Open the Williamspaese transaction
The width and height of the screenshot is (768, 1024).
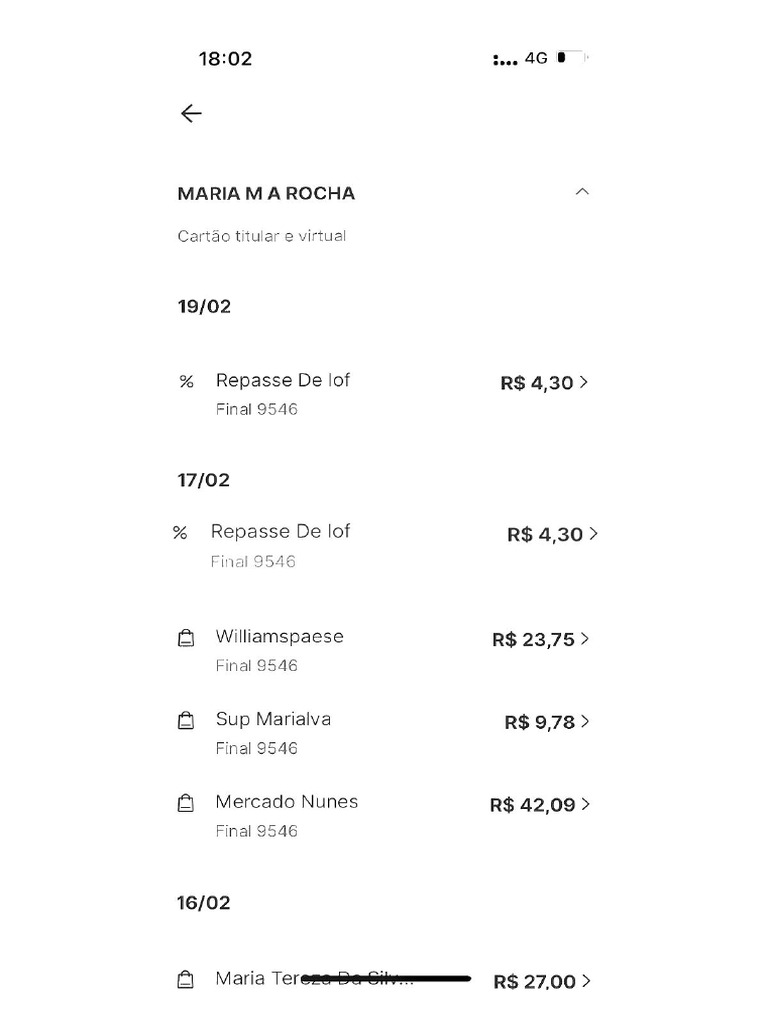coord(279,637)
